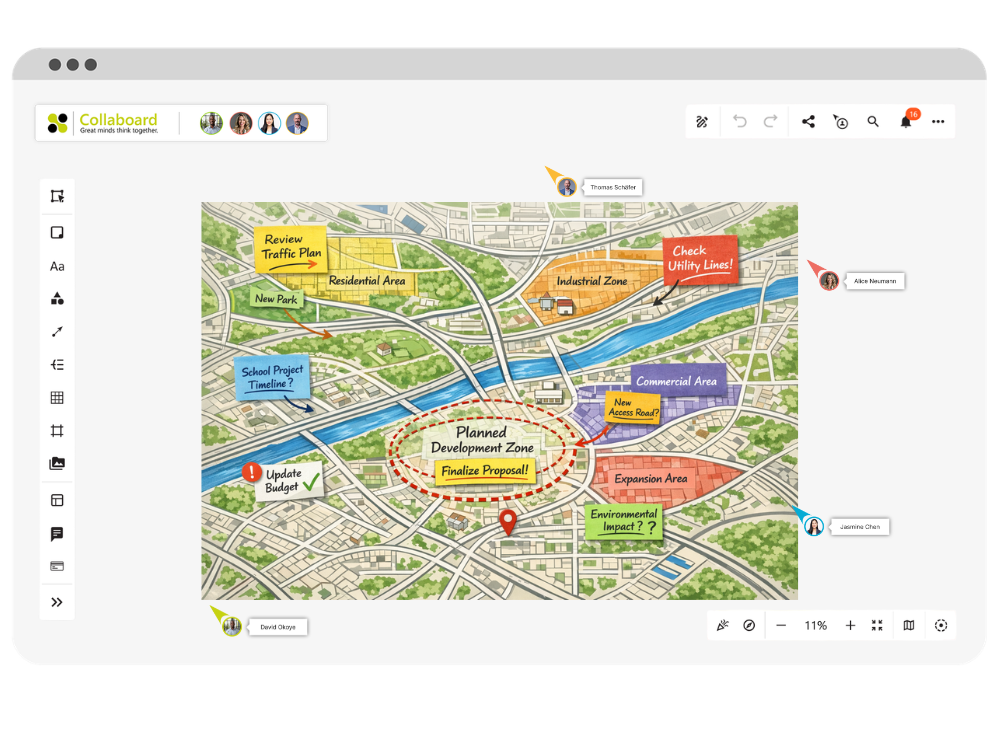Open the 11% zoom level control
Image resolution: width=1000 pixels, height=750 pixels.
point(815,625)
